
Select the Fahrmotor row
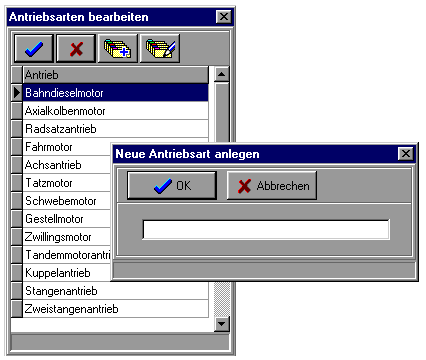67,147
